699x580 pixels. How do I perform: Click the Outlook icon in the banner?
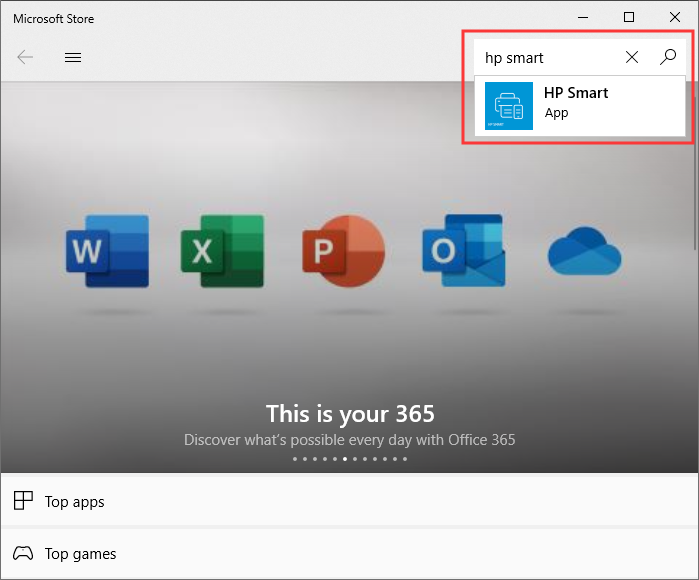click(x=464, y=251)
